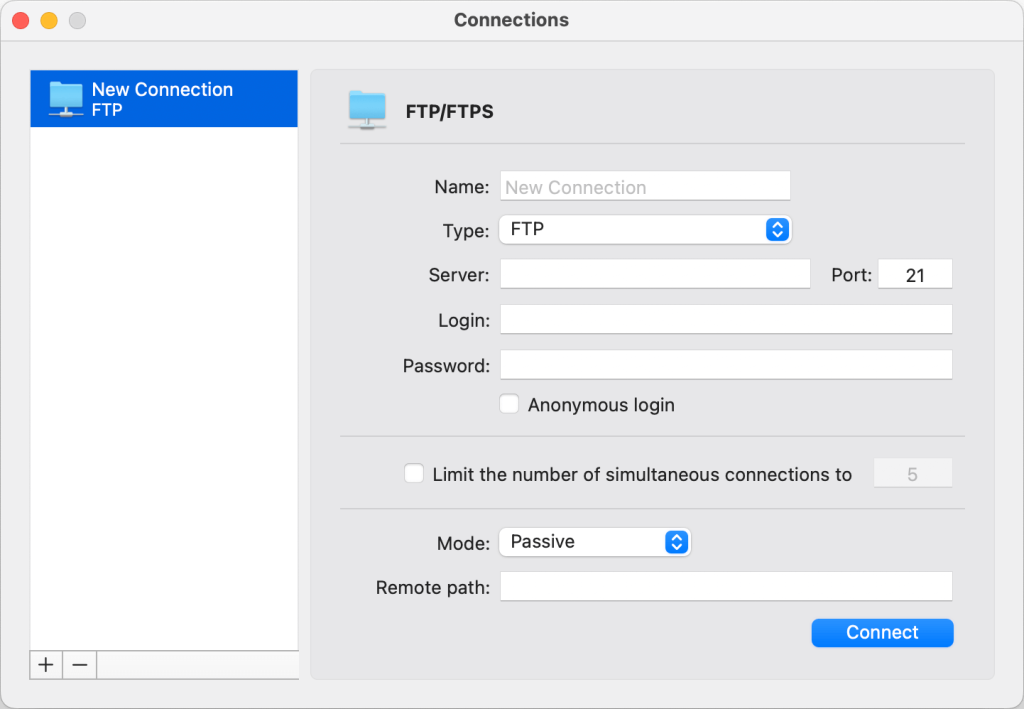The width and height of the screenshot is (1024, 709).
Task: Click the Remote path input field
Action: click(x=726, y=586)
